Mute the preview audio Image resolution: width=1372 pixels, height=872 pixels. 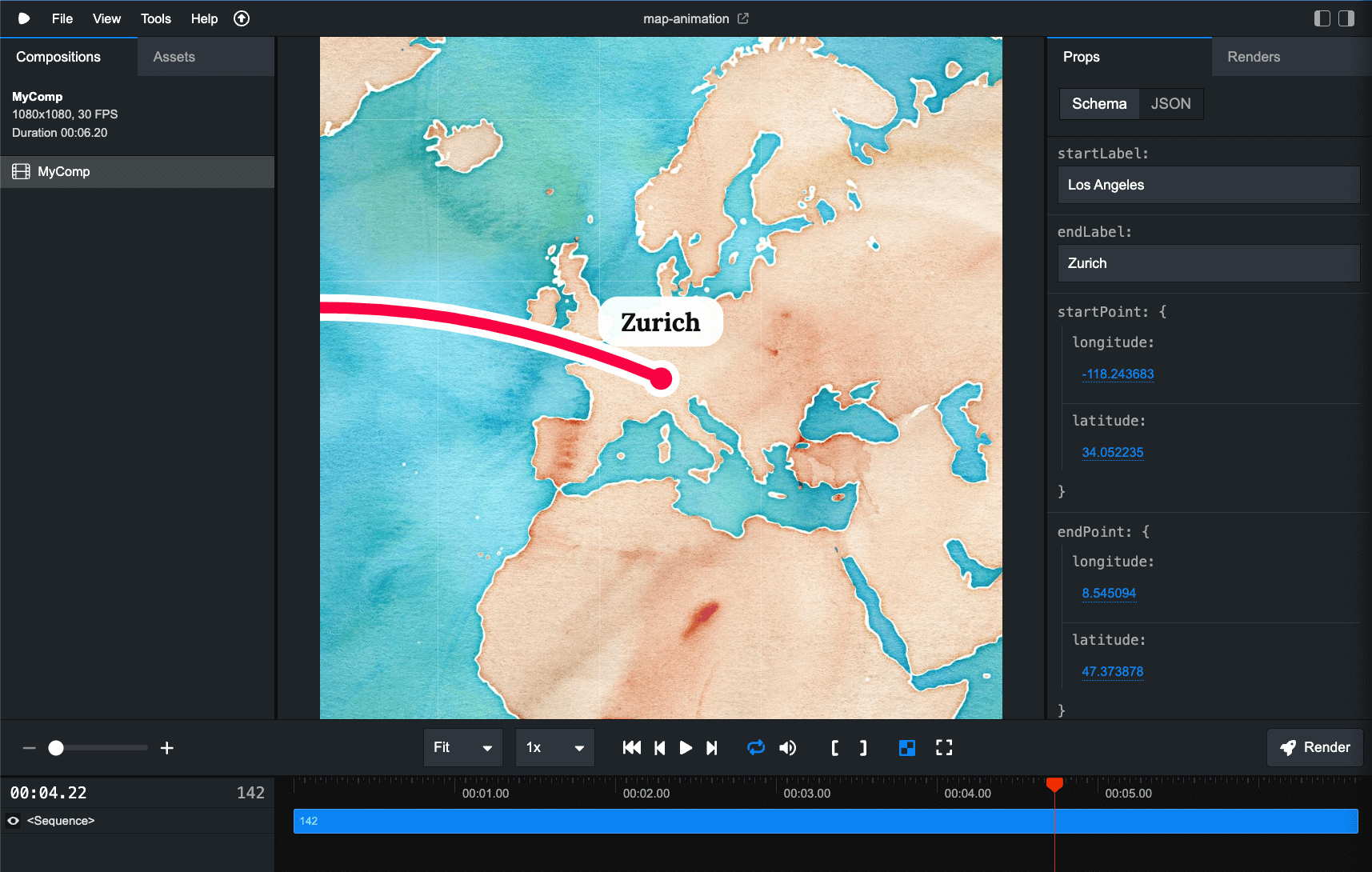coord(788,748)
